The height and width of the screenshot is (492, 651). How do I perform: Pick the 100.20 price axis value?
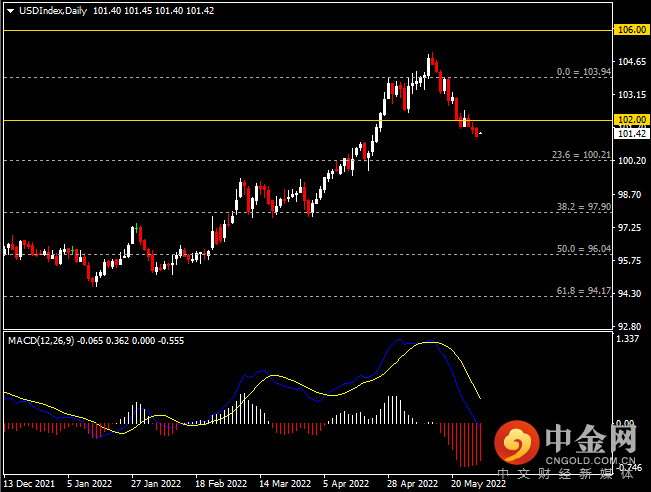[632, 161]
